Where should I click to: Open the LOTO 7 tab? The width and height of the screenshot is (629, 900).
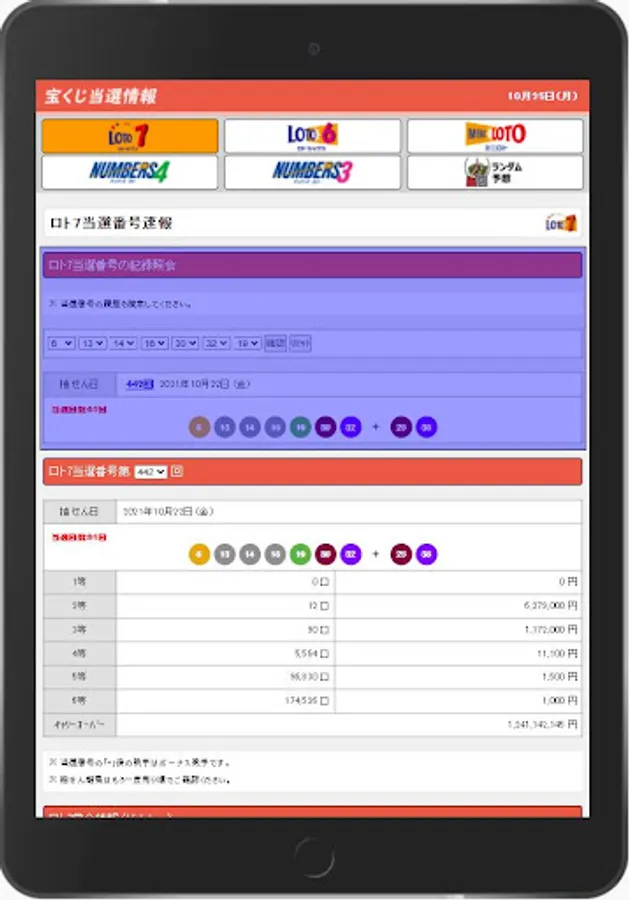click(130, 136)
